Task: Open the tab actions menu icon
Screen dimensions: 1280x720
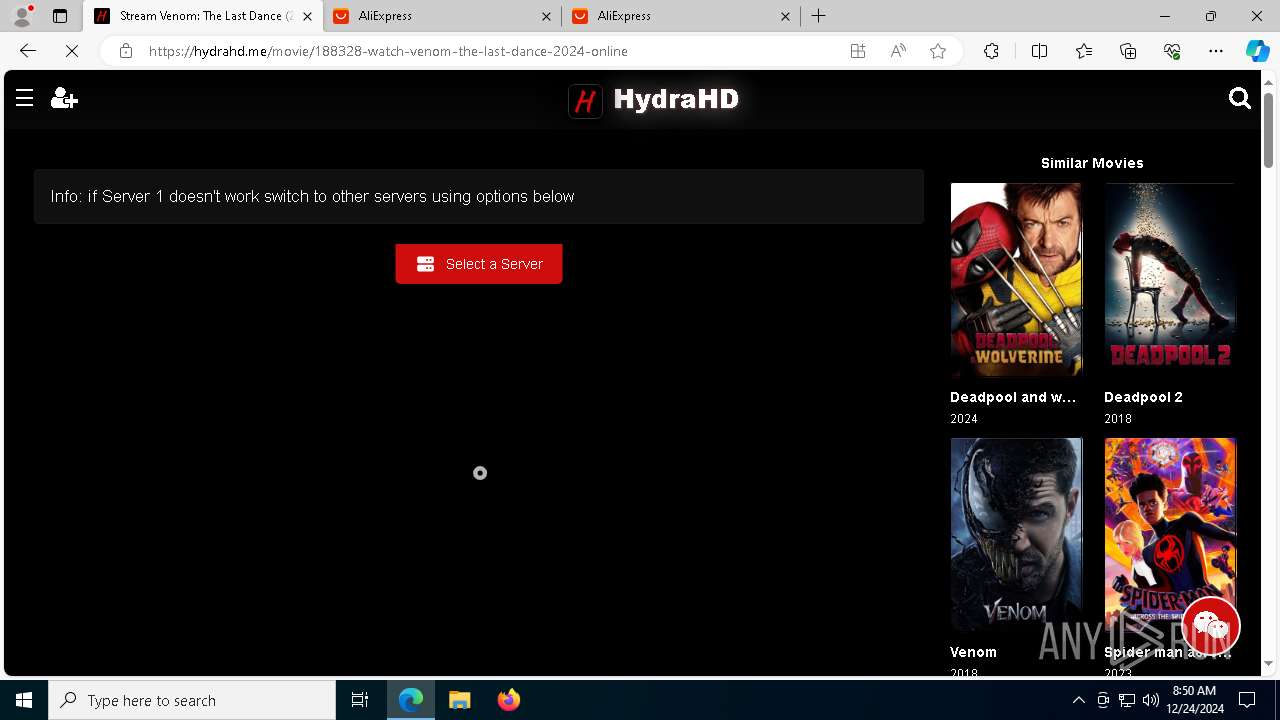Action: coord(60,16)
